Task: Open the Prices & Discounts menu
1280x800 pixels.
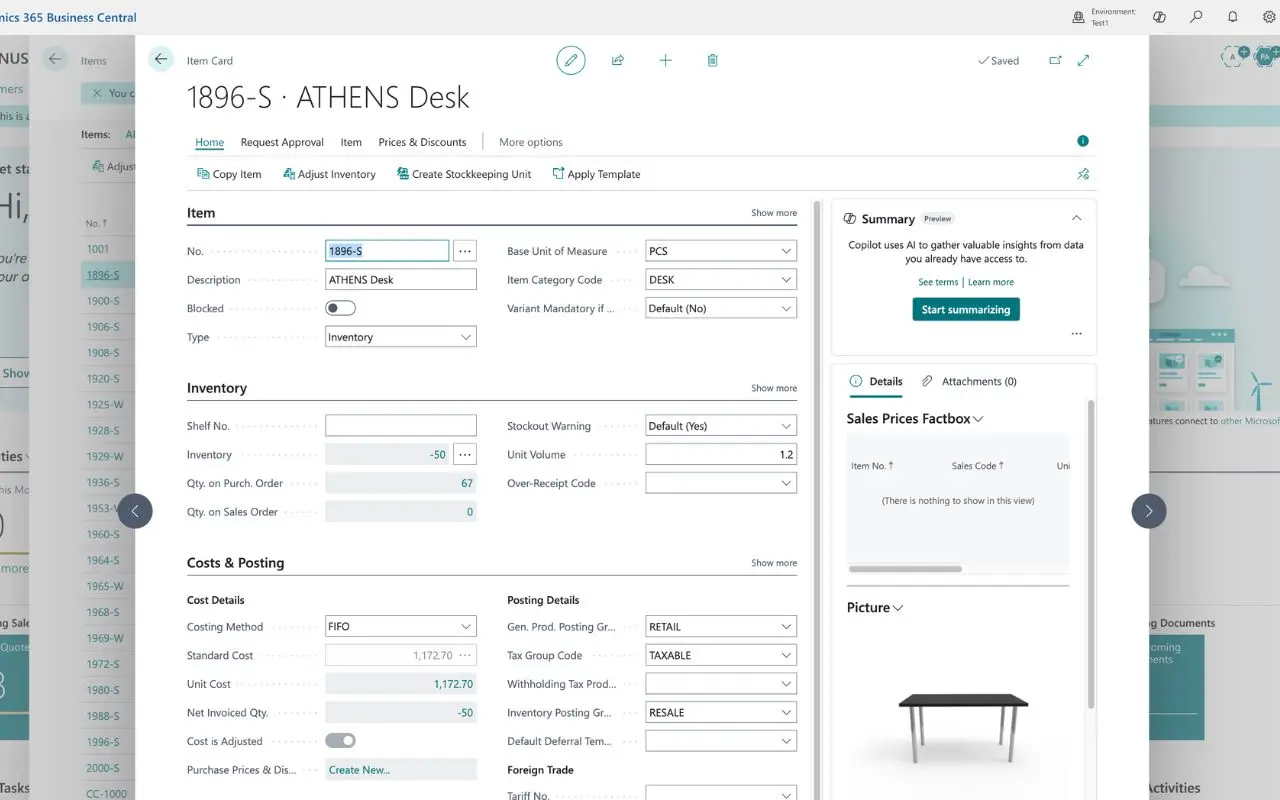Action: pyautogui.click(x=422, y=142)
